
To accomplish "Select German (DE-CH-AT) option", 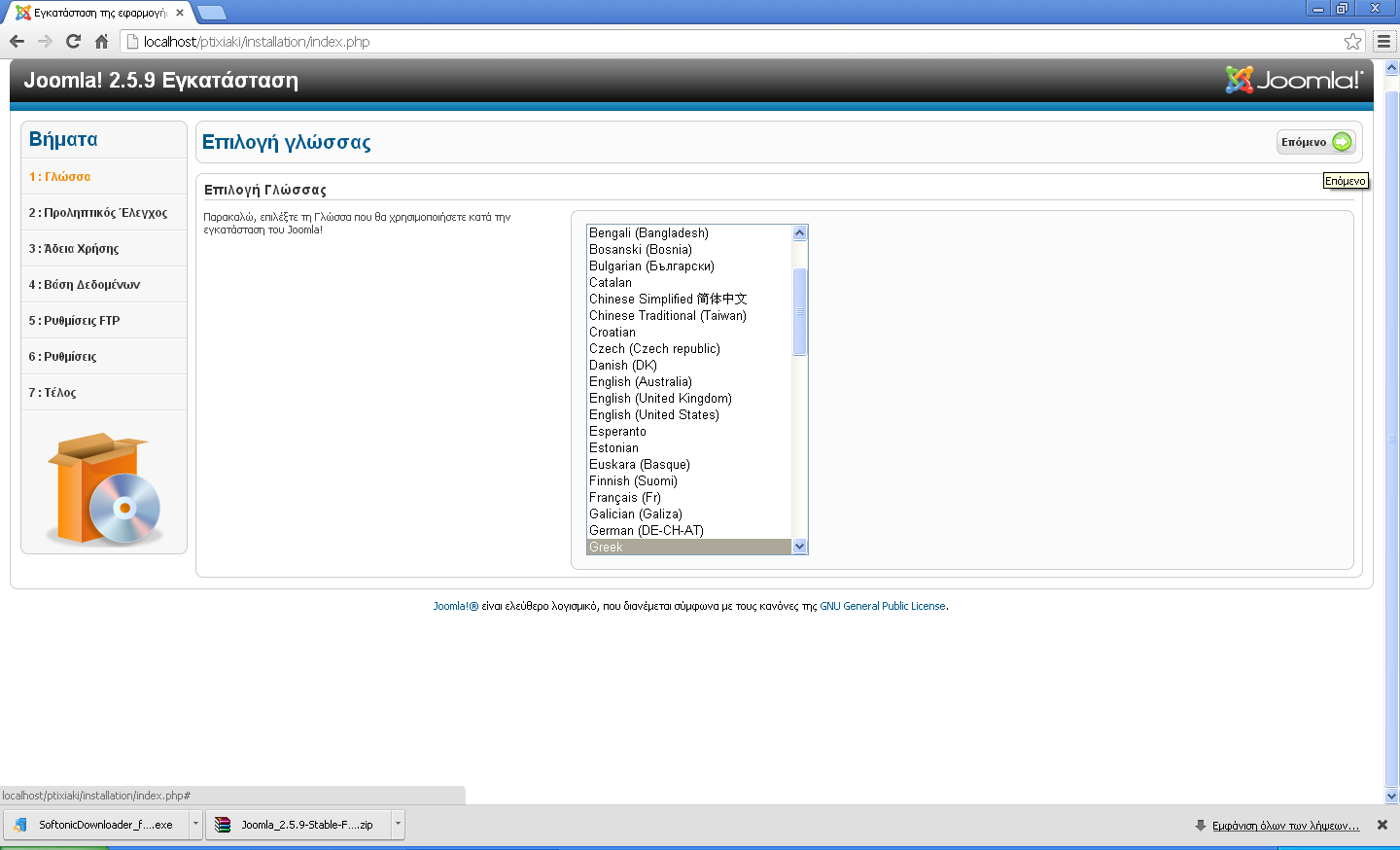I will [x=689, y=531].
